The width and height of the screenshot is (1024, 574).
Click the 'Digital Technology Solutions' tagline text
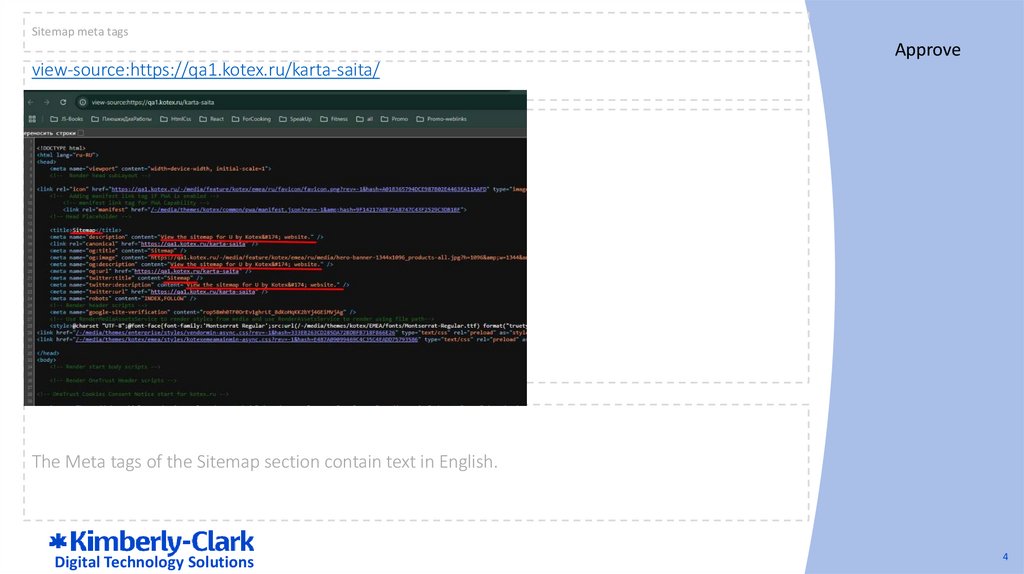point(154,562)
